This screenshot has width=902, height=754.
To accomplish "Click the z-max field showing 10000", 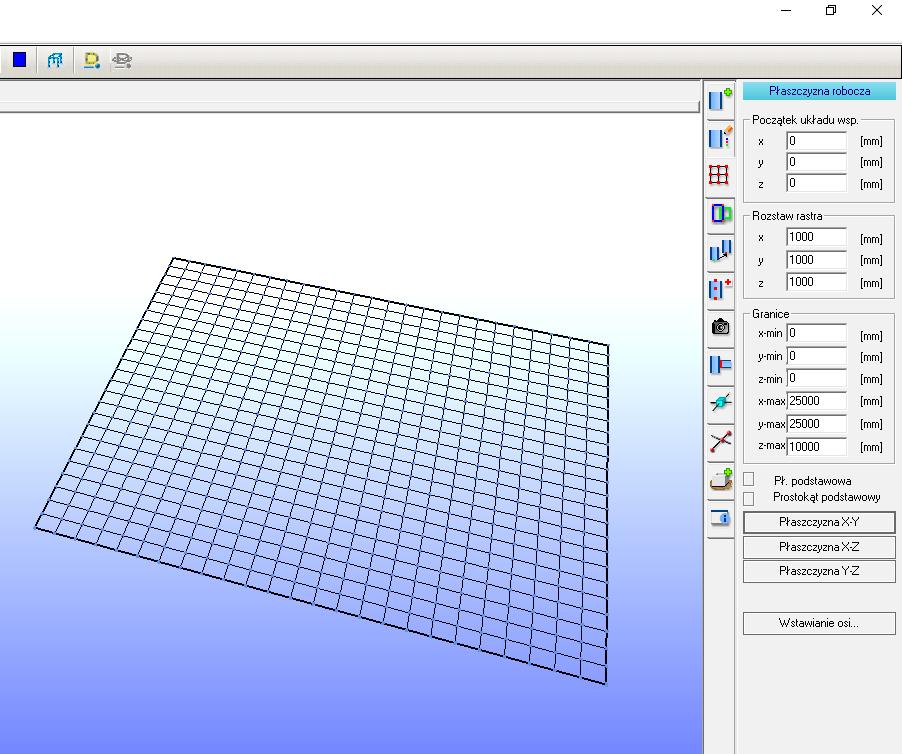I will pos(816,446).
